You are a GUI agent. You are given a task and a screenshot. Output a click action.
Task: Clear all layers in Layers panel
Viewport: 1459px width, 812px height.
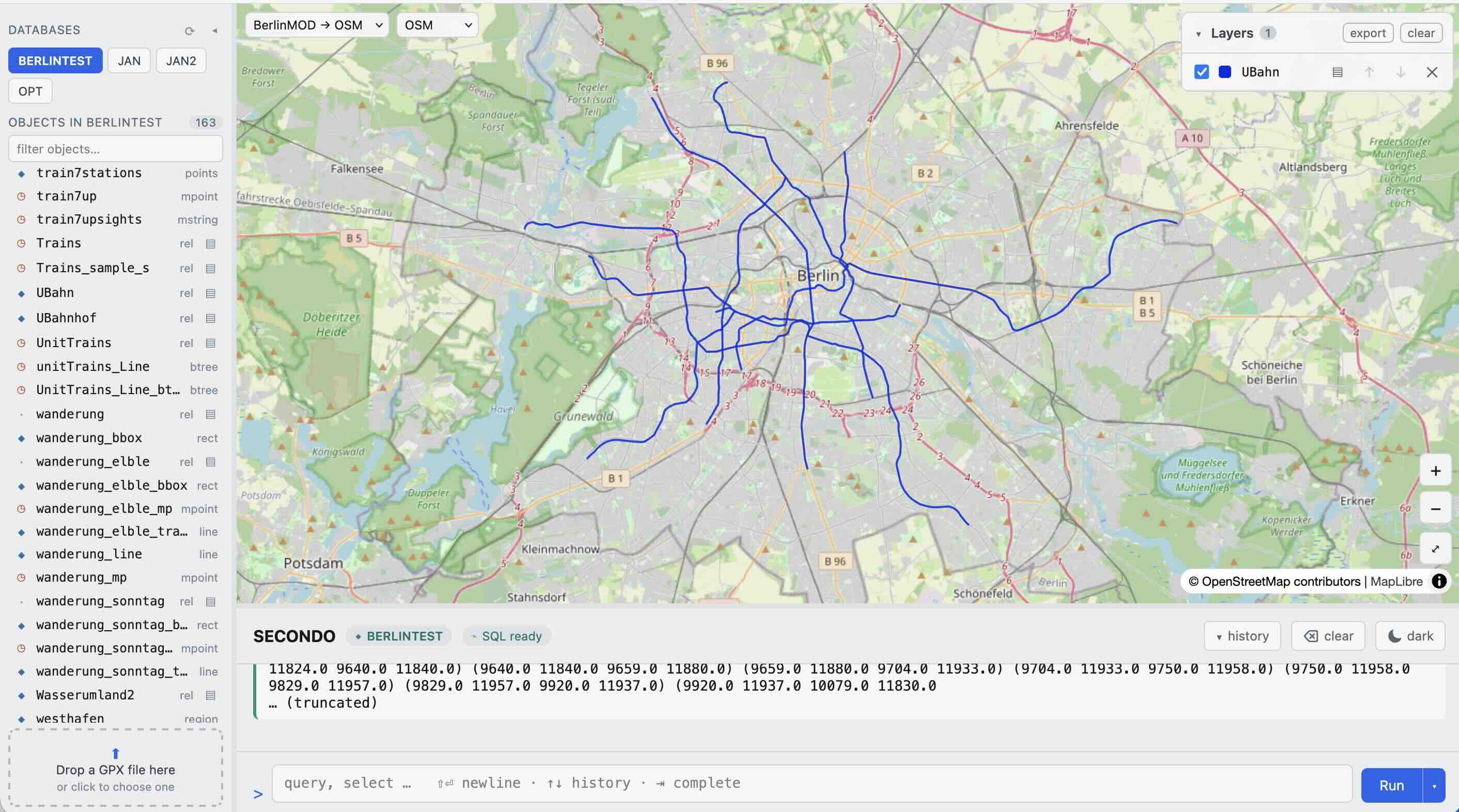tap(1421, 33)
